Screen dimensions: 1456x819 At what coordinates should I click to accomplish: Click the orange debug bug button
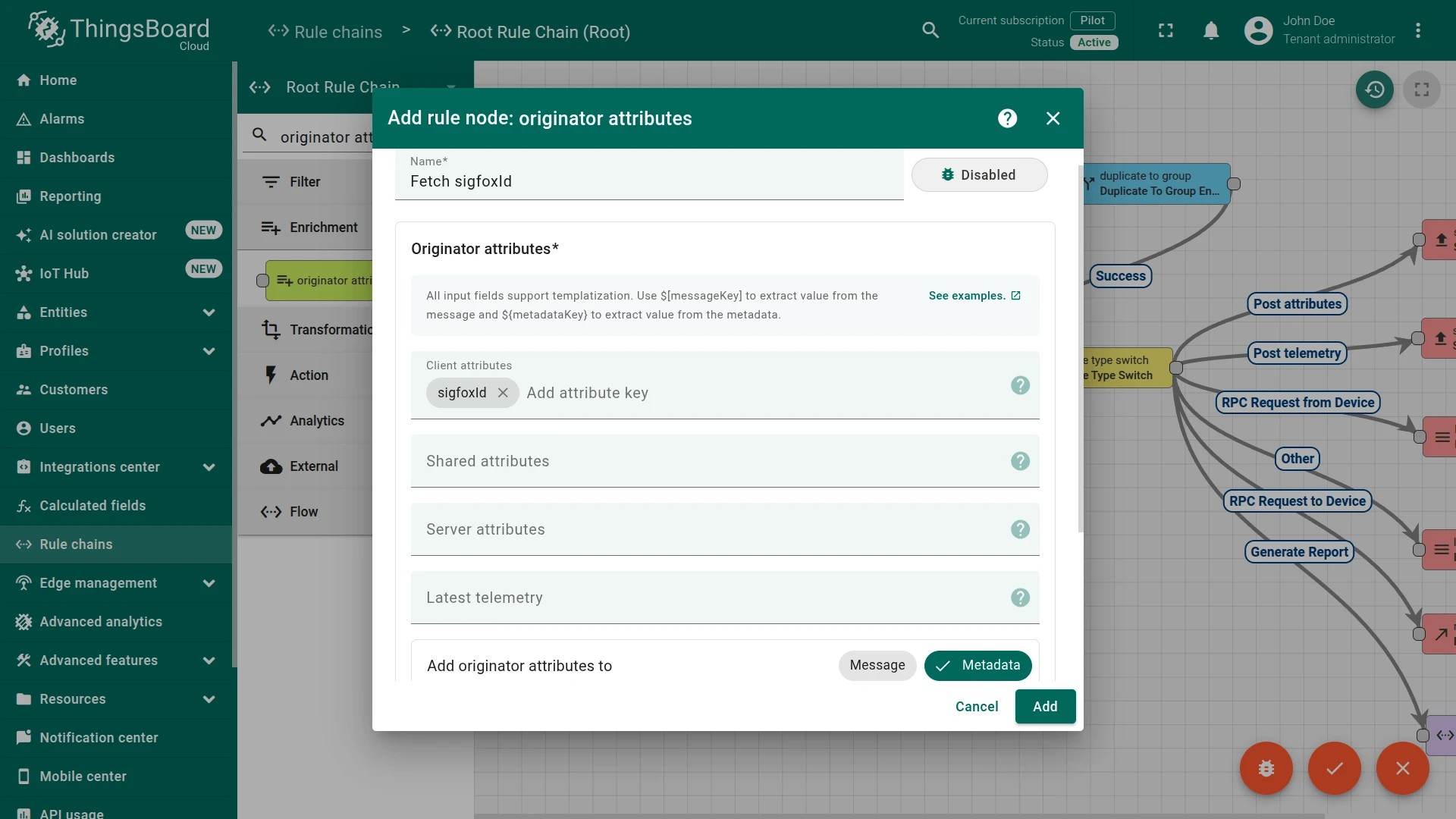(x=1266, y=768)
